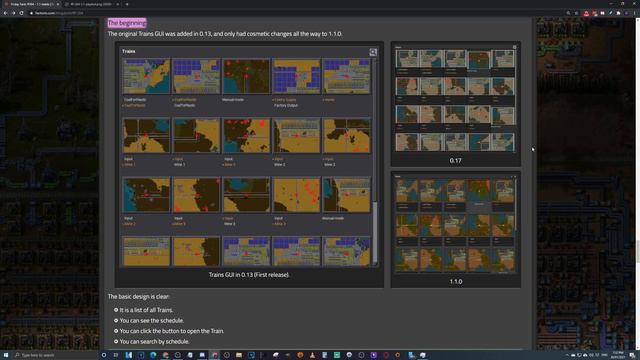The width and height of the screenshot is (640, 360).
Task: Click the system tray clock
Action: [618, 355]
